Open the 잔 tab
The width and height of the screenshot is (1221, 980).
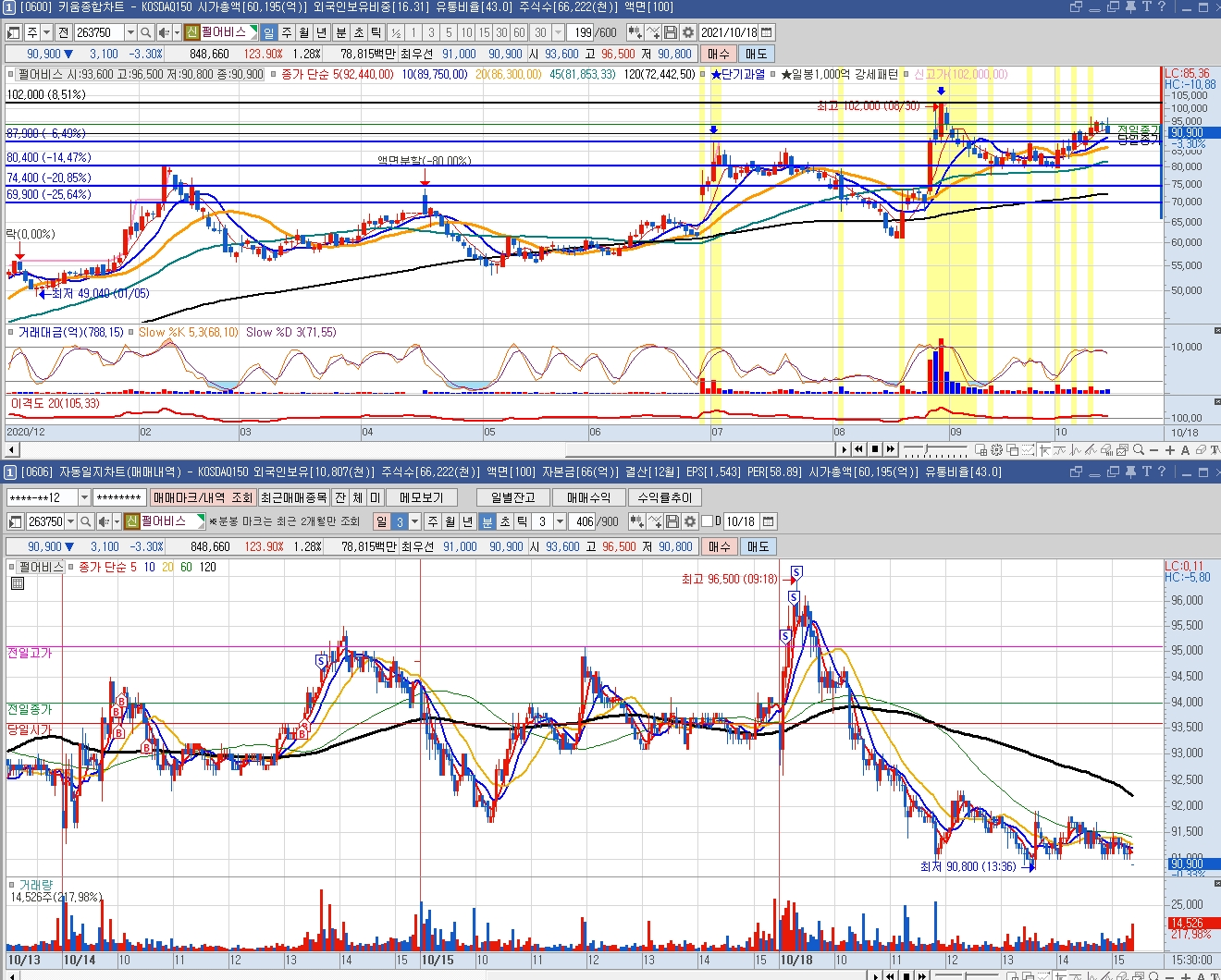pos(340,497)
